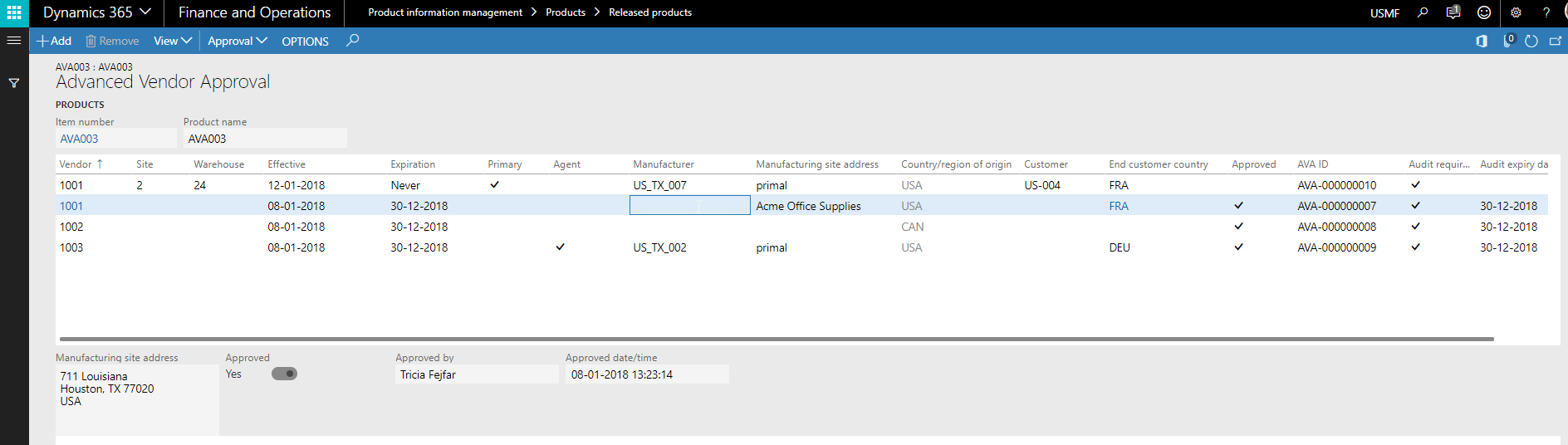This screenshot has height=445, width=1568.
Task: Click the CAN country of origin cell
Action: [x=912, y=227]
